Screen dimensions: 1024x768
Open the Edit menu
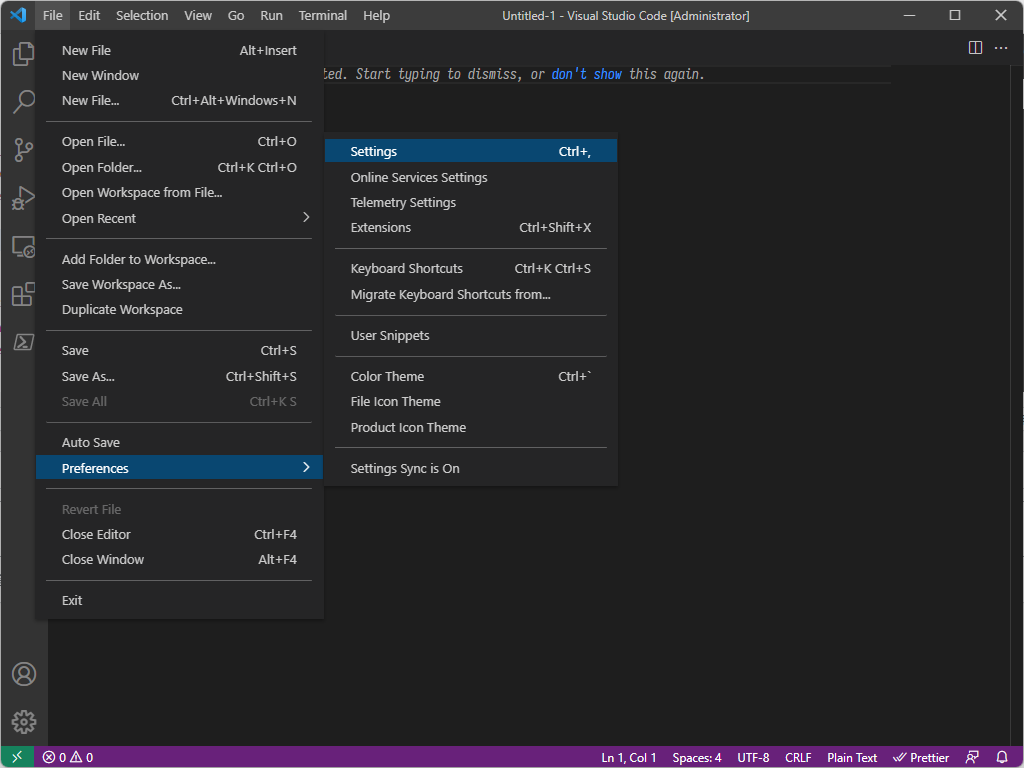coord(89,15)
